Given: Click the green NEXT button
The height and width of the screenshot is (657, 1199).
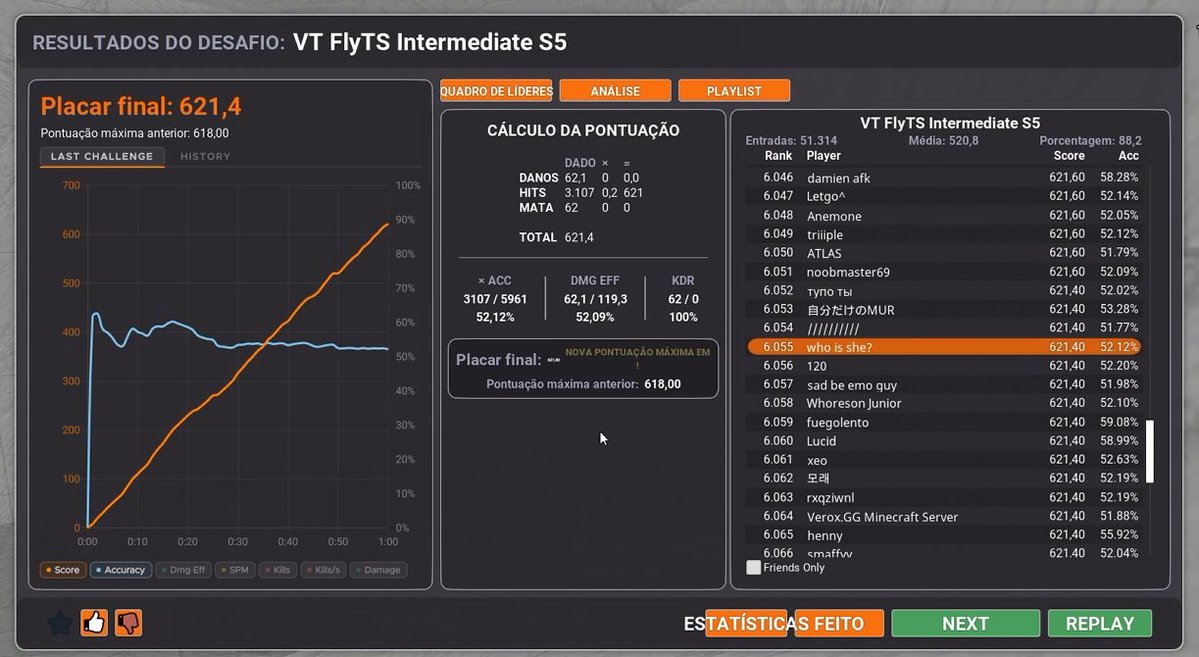Looking at the screenshot, I should click(965, 623).
